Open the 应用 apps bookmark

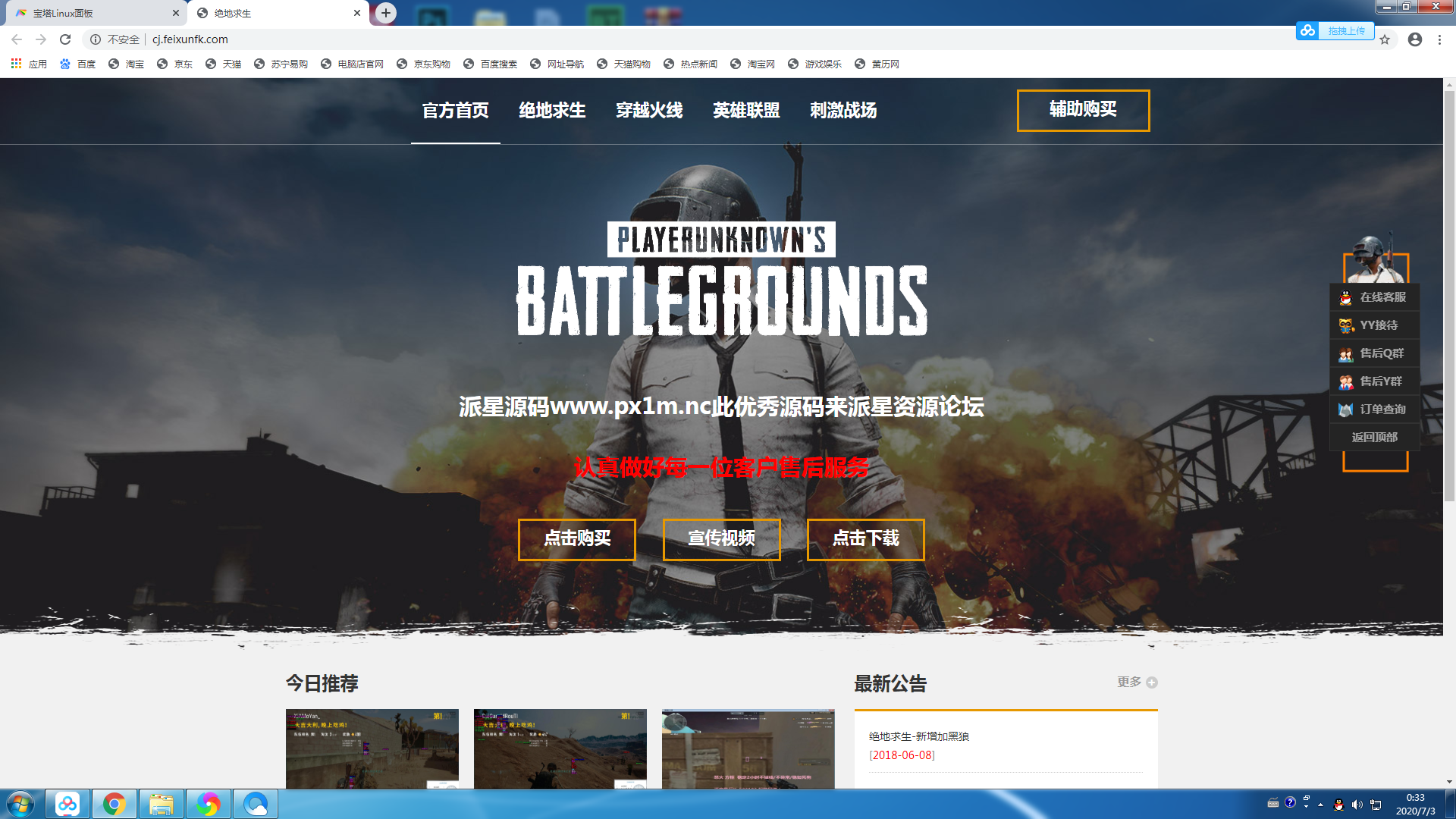[x=29, y=64]
